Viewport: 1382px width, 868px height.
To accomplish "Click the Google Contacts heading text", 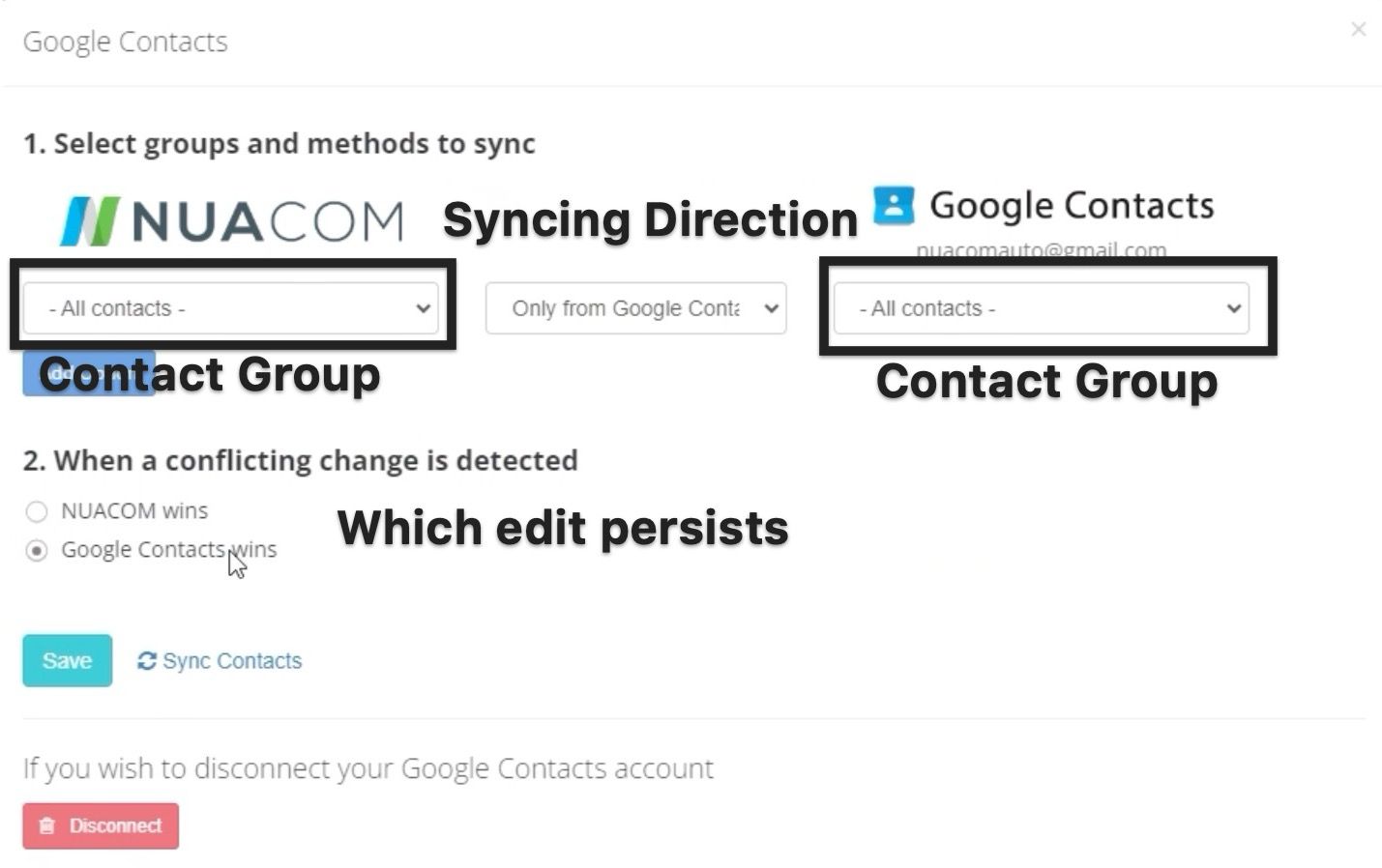I will 1072,206.
